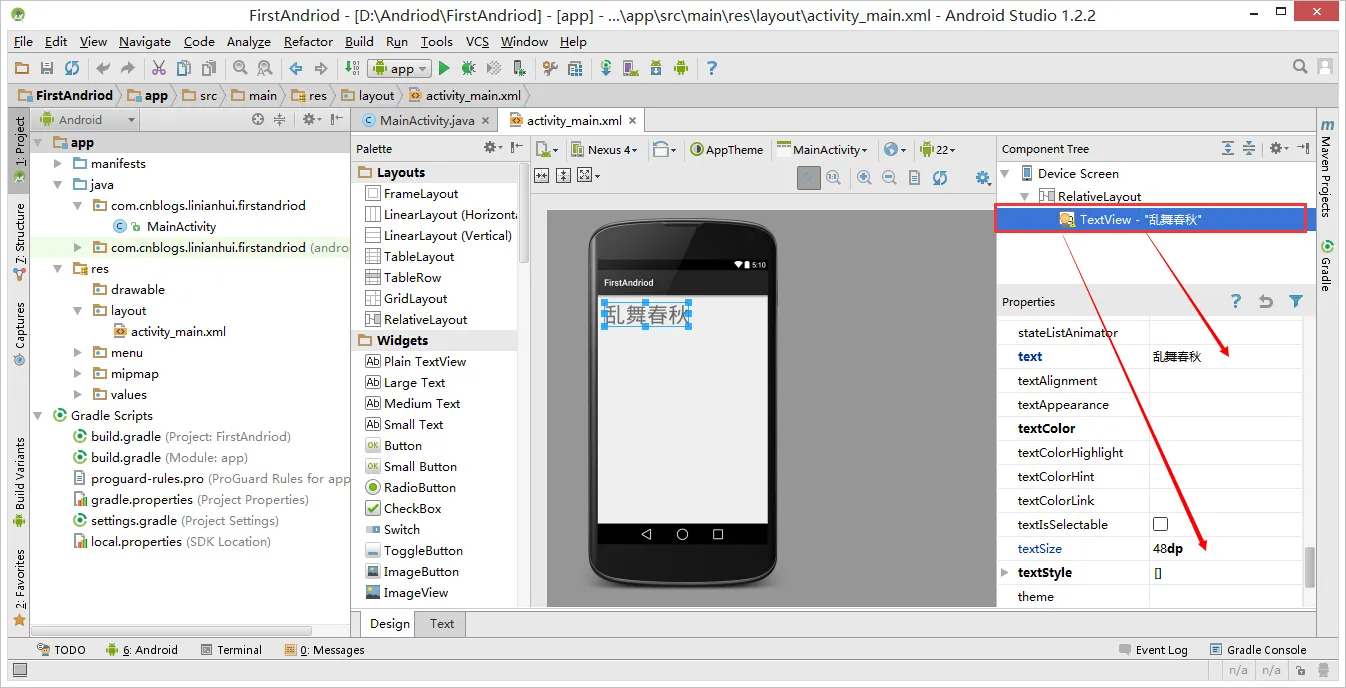
Task: Click the Debug app bug icon
Action: 469,68
